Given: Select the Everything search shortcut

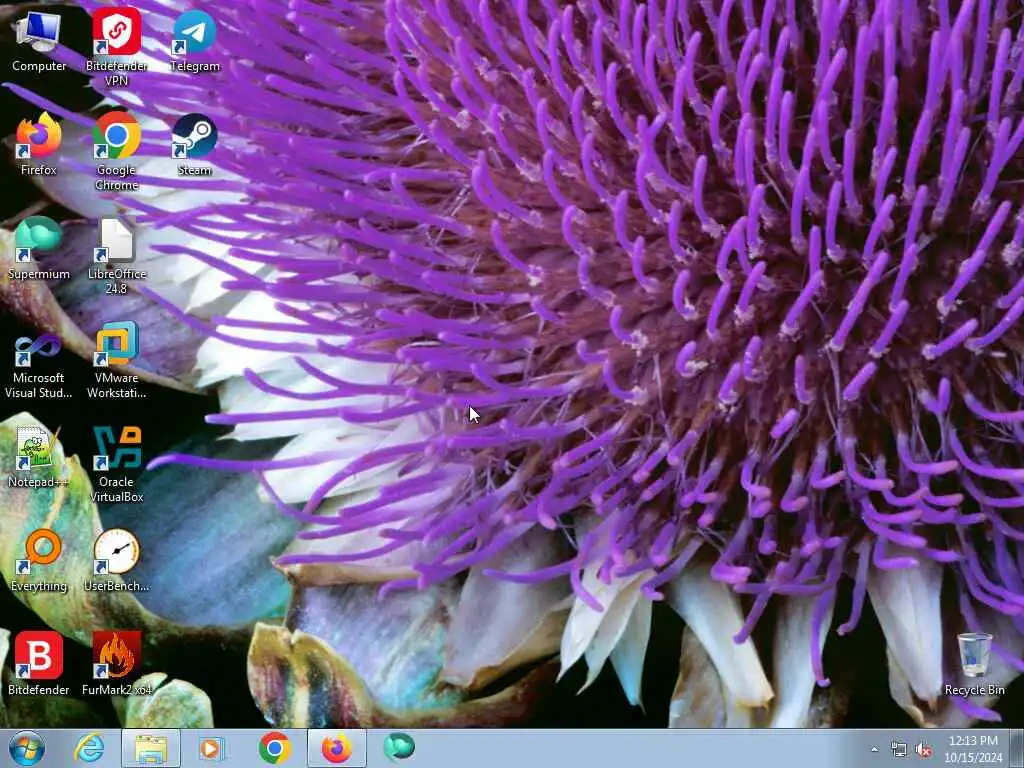Looking at the screenshot, I should click(39, 560).
